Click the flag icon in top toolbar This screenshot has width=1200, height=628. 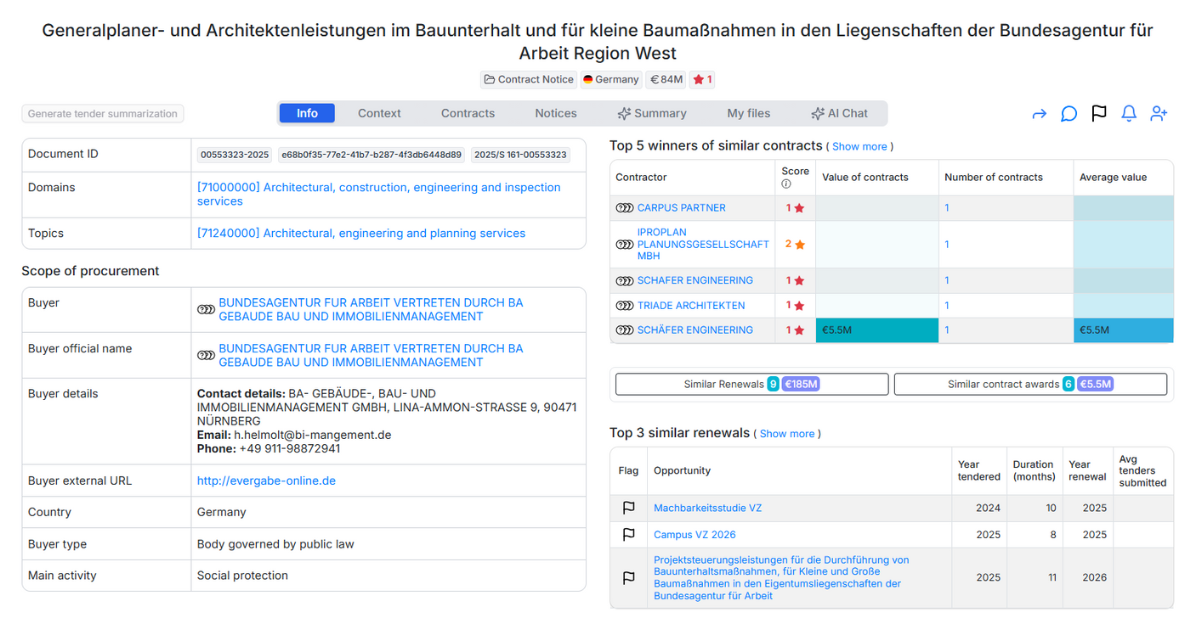coord(1099,114)
